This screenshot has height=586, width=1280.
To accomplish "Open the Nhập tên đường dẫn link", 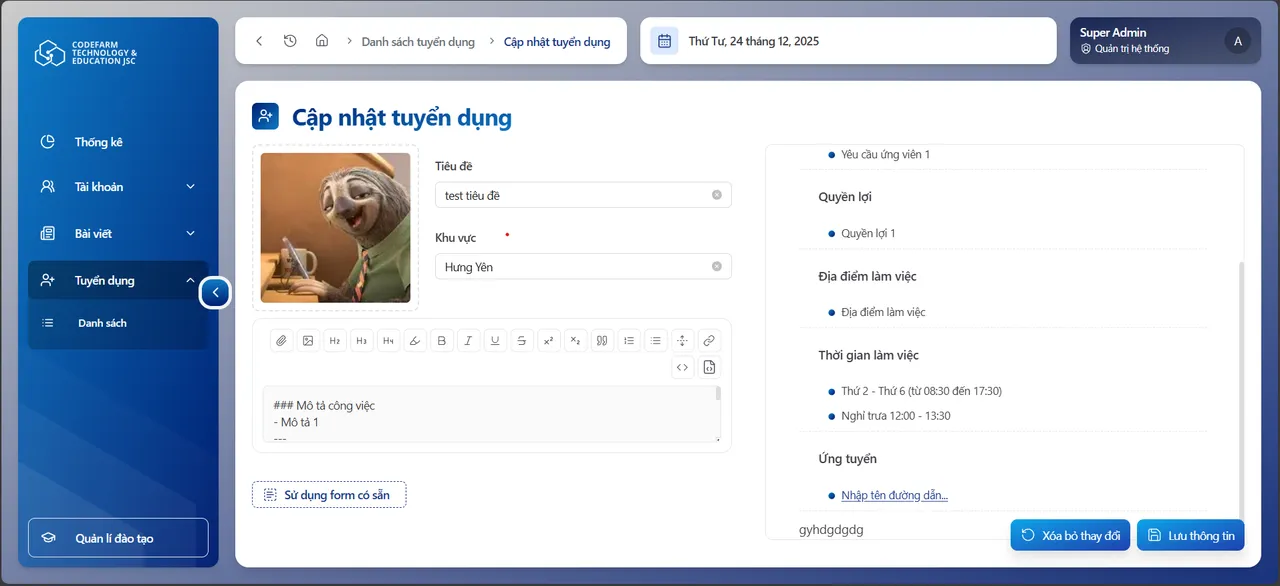I will pos(893,494).
